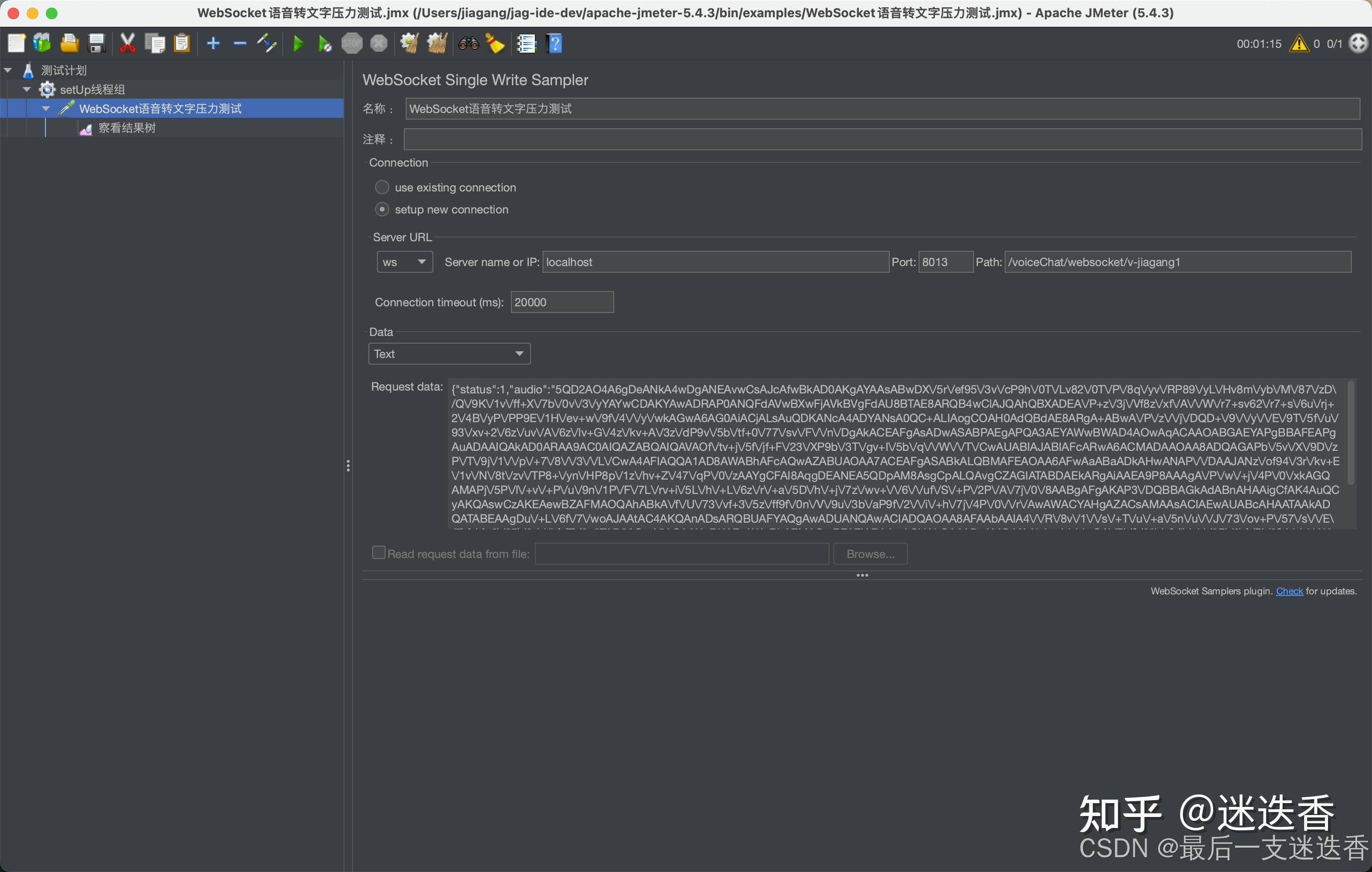Open the Function Helper list icon
The height and width of the screenshot is (872, 1372).
527,44
